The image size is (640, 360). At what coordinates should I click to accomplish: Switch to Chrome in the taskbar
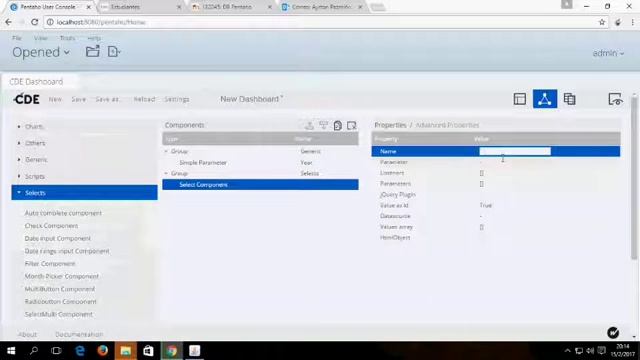click(171, 351)
